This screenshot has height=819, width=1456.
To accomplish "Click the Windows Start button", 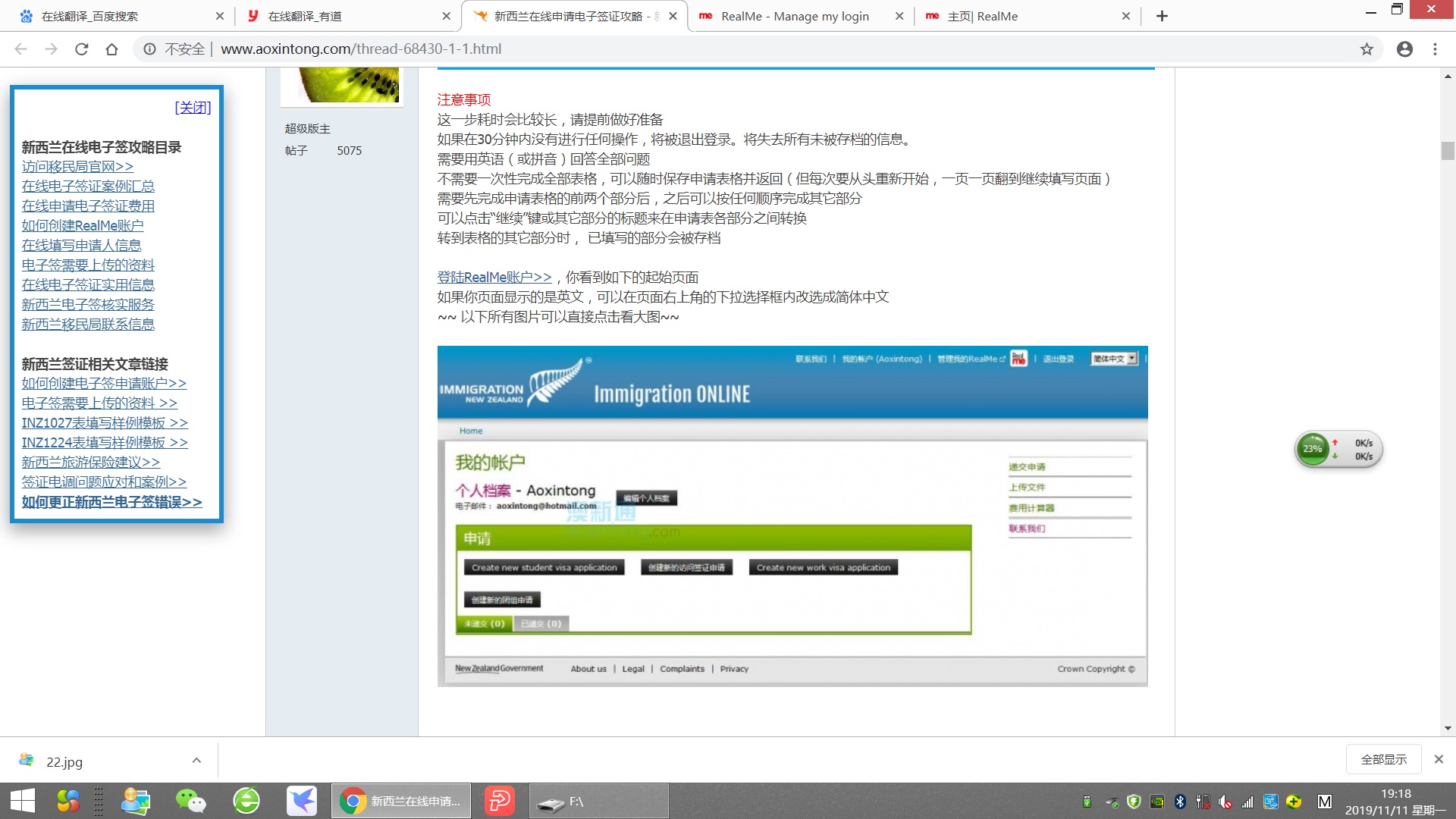I will point(23,801).
